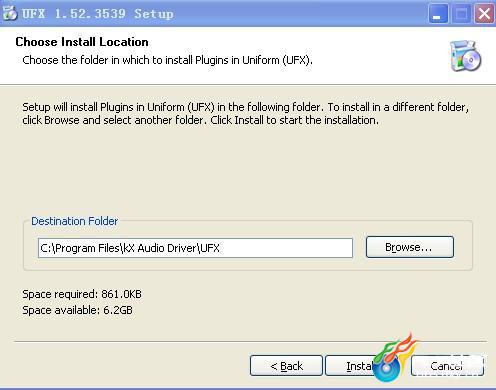Minimize the UFX Setup window
Screen dimensions: 496x390
(437, 14)
